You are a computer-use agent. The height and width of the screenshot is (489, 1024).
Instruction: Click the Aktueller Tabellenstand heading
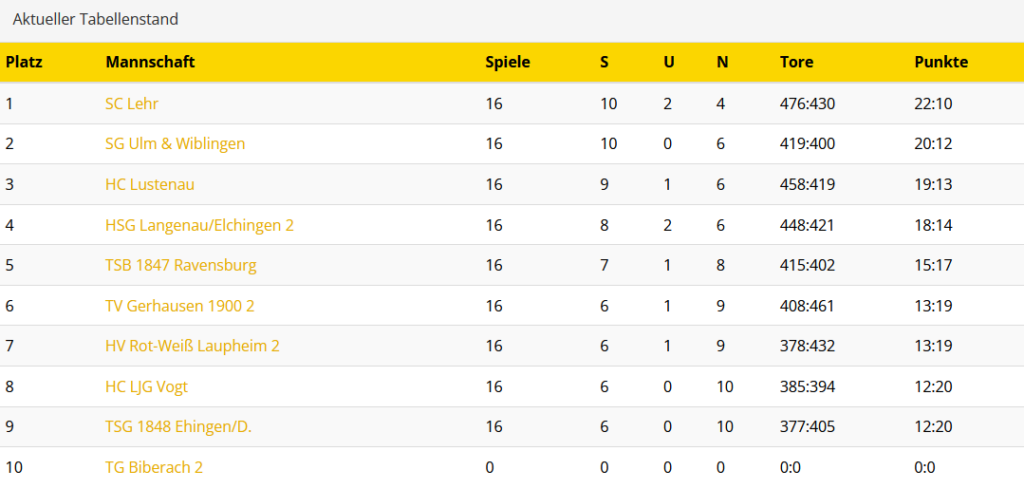pos(96,19)
